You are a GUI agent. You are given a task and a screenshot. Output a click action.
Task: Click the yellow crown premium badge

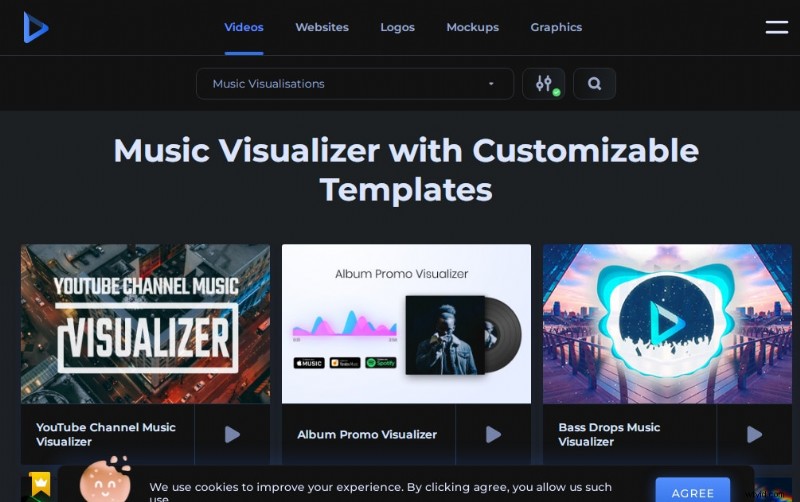[x=40, y=484]
